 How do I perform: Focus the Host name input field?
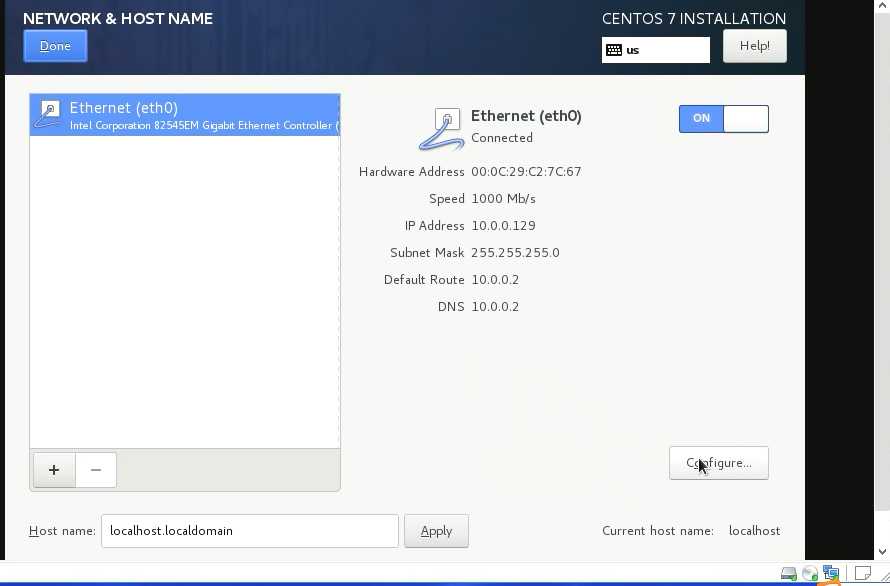click(250, 531)
